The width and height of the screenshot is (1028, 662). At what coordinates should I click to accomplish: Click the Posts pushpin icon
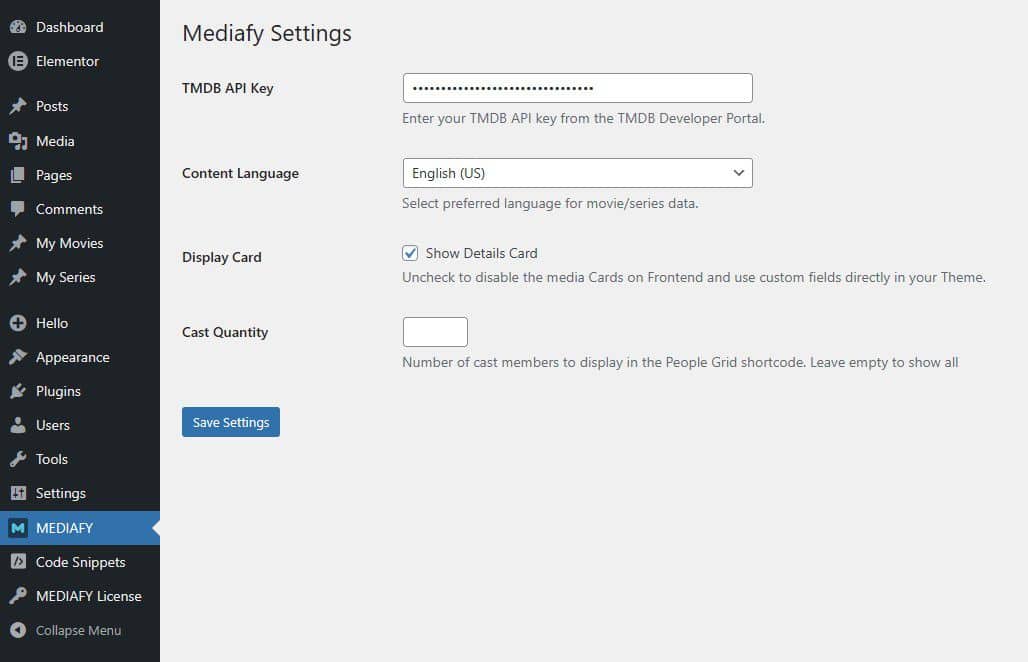tap(18, 106)
